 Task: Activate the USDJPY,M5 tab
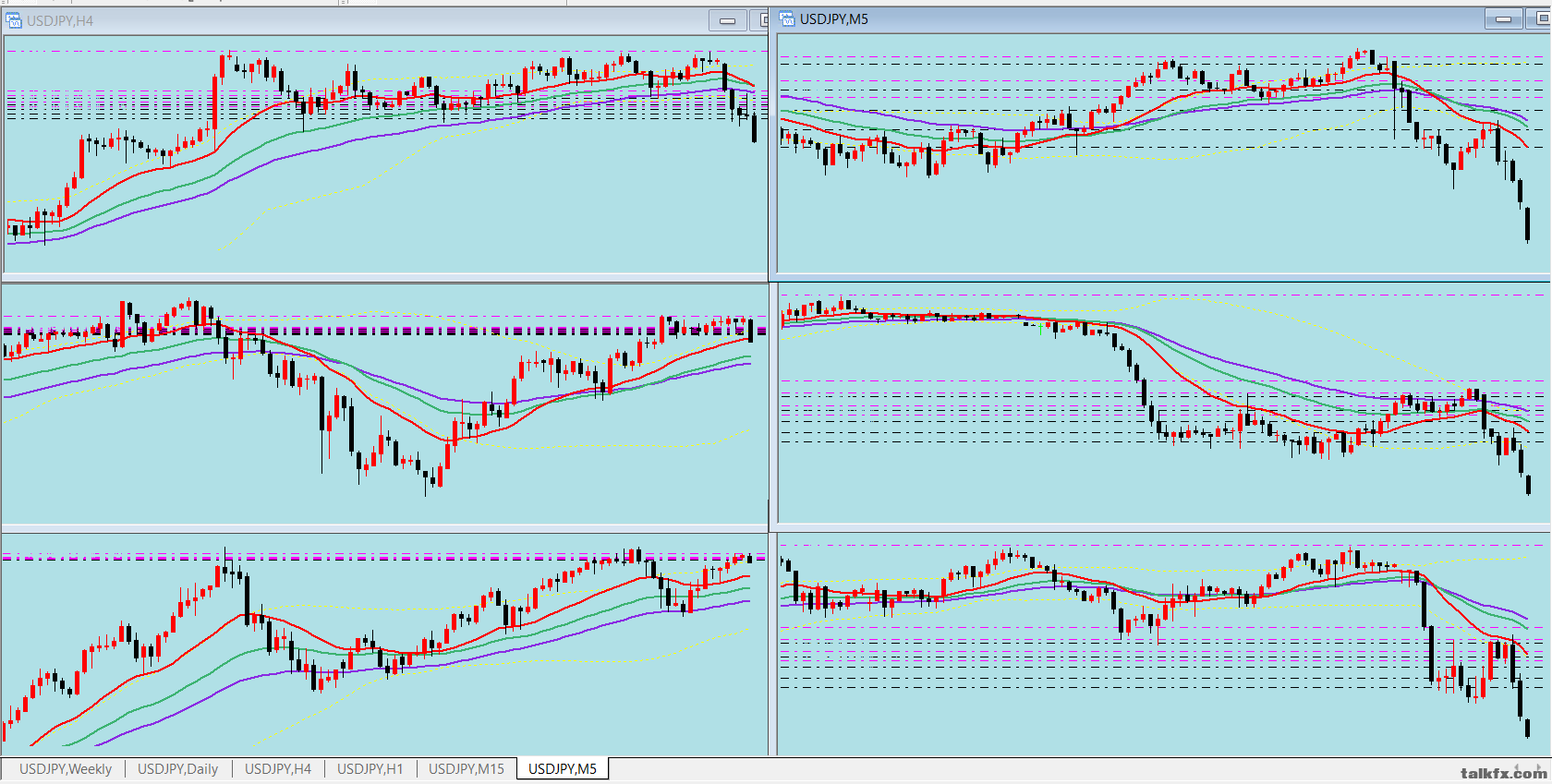point(563,768)
